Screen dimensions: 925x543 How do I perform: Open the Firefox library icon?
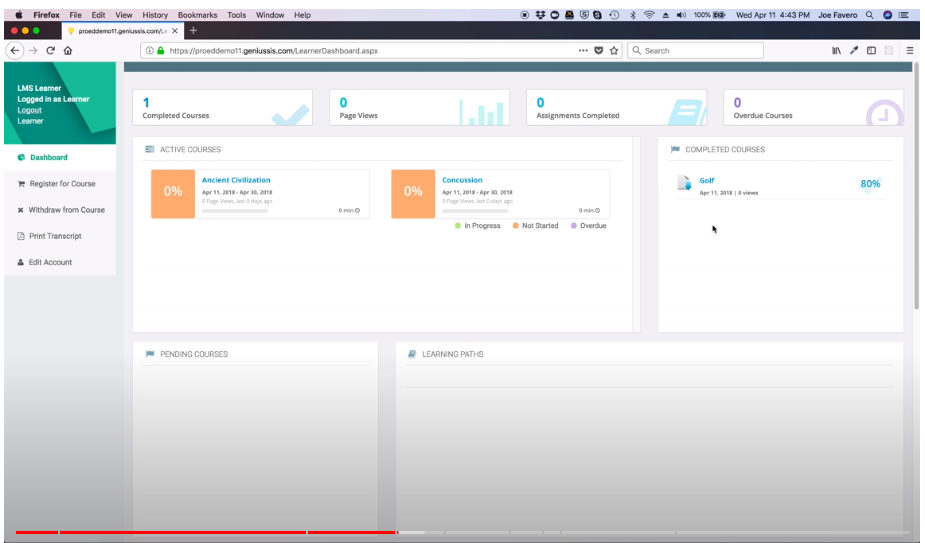(836, 50)
